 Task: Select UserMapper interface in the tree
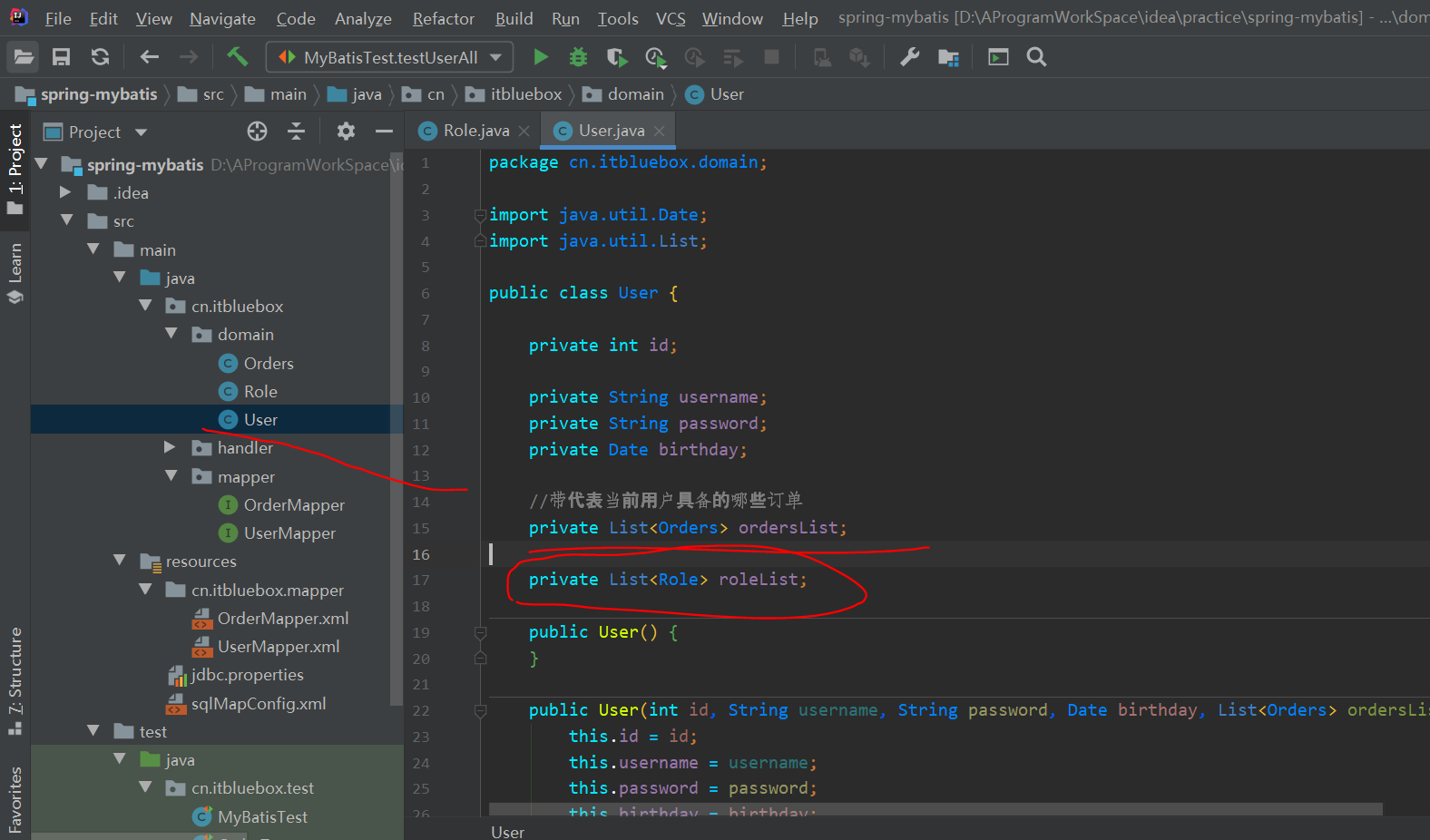pos(278,532)
